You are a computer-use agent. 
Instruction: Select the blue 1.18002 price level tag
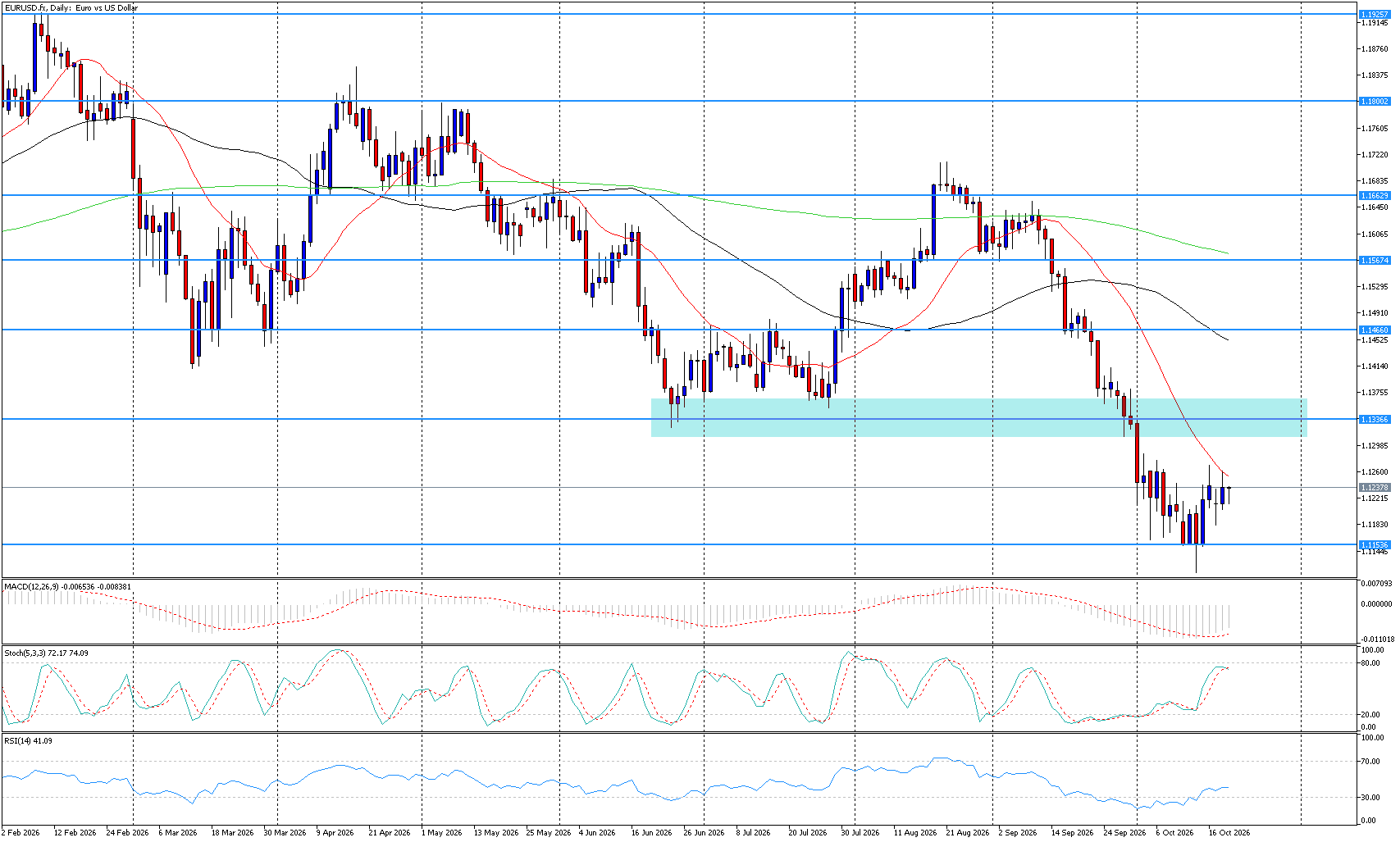[x=1375, y=102]
